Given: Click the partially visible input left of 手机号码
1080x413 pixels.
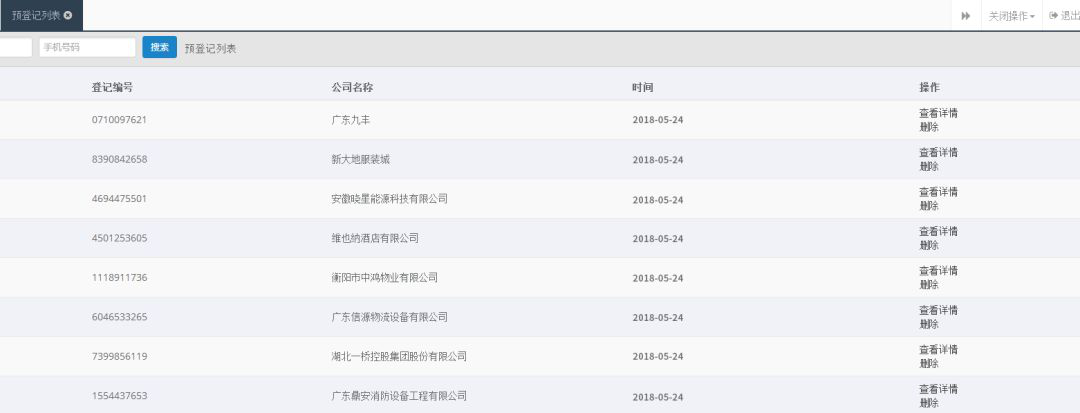Looking at the screenshot, I should coord(15,47).
